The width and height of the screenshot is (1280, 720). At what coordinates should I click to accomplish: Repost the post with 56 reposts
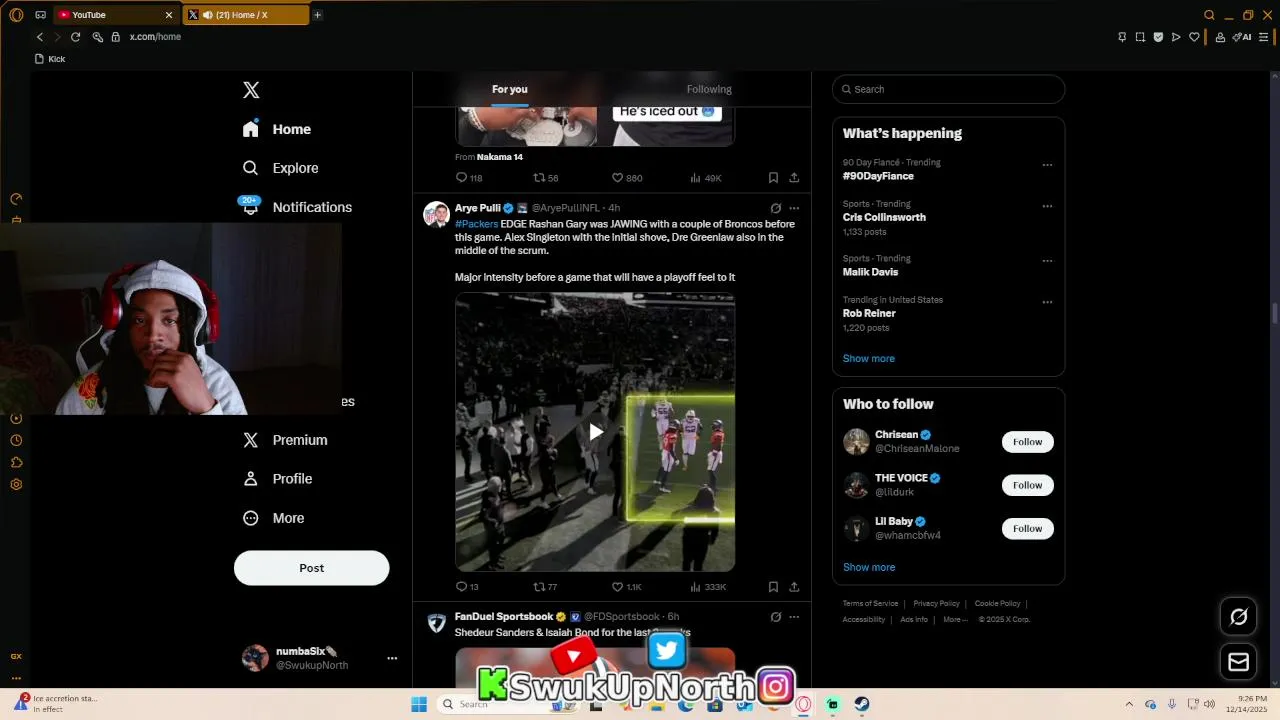pyautogui.click(x=546, y=178)
